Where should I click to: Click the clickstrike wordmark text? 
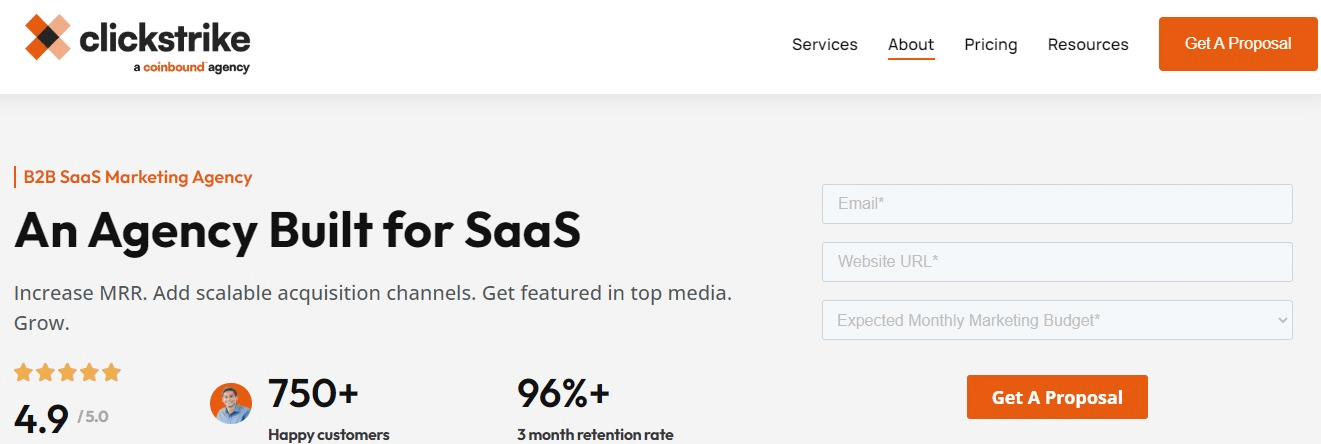[164, 39]
